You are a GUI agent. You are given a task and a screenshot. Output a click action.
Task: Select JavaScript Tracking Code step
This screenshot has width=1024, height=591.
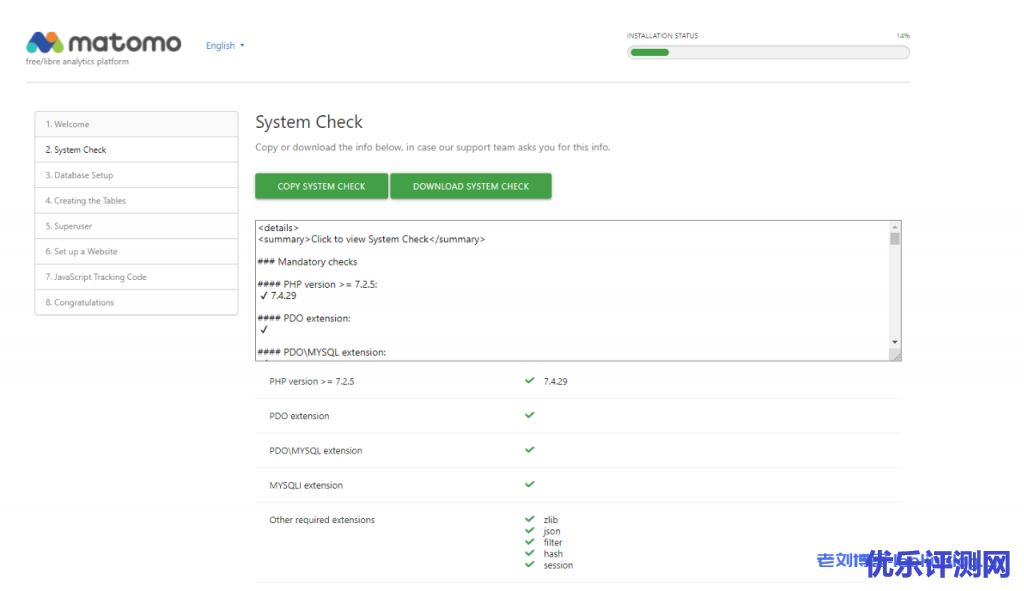pos(136,277)
